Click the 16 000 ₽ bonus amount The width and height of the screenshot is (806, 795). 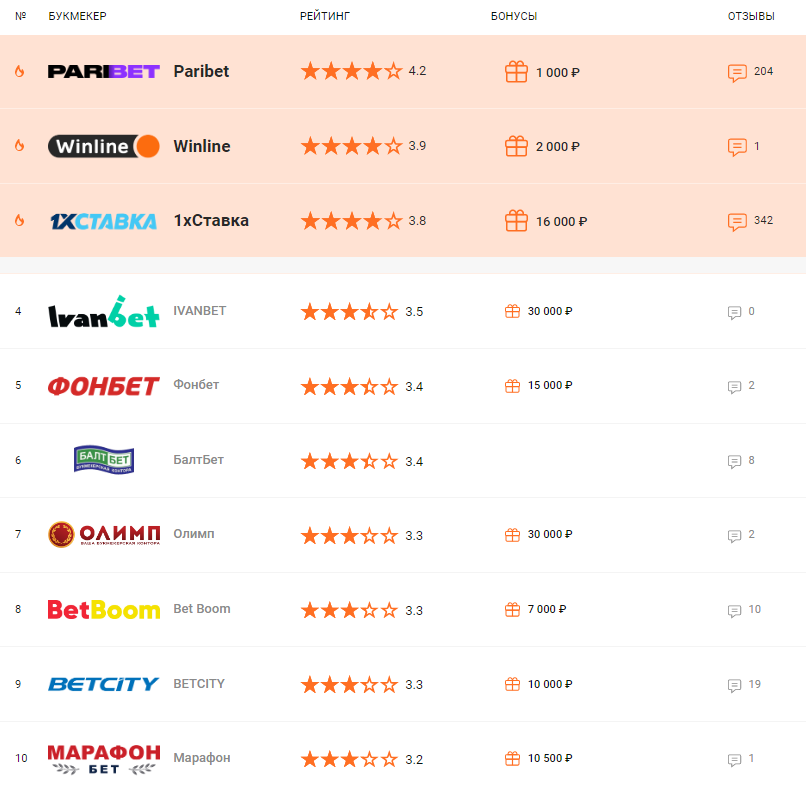(561, 221)
